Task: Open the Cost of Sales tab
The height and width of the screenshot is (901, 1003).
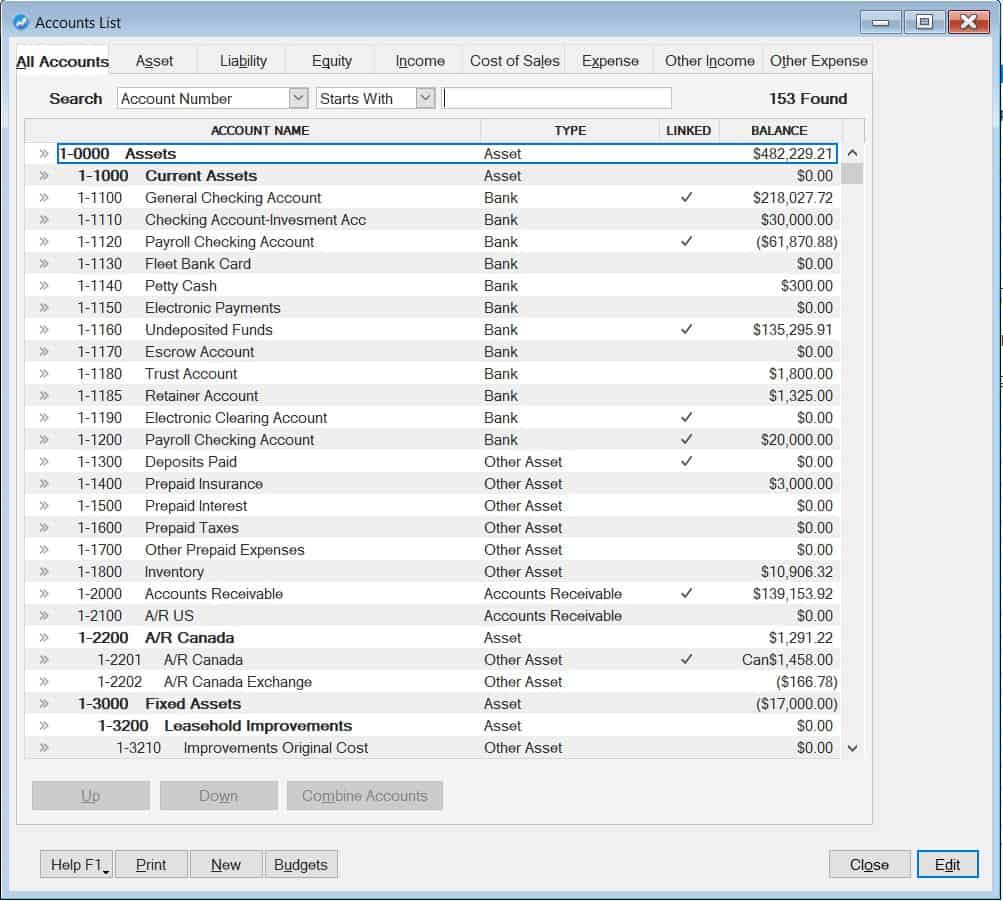Action: 515,61
